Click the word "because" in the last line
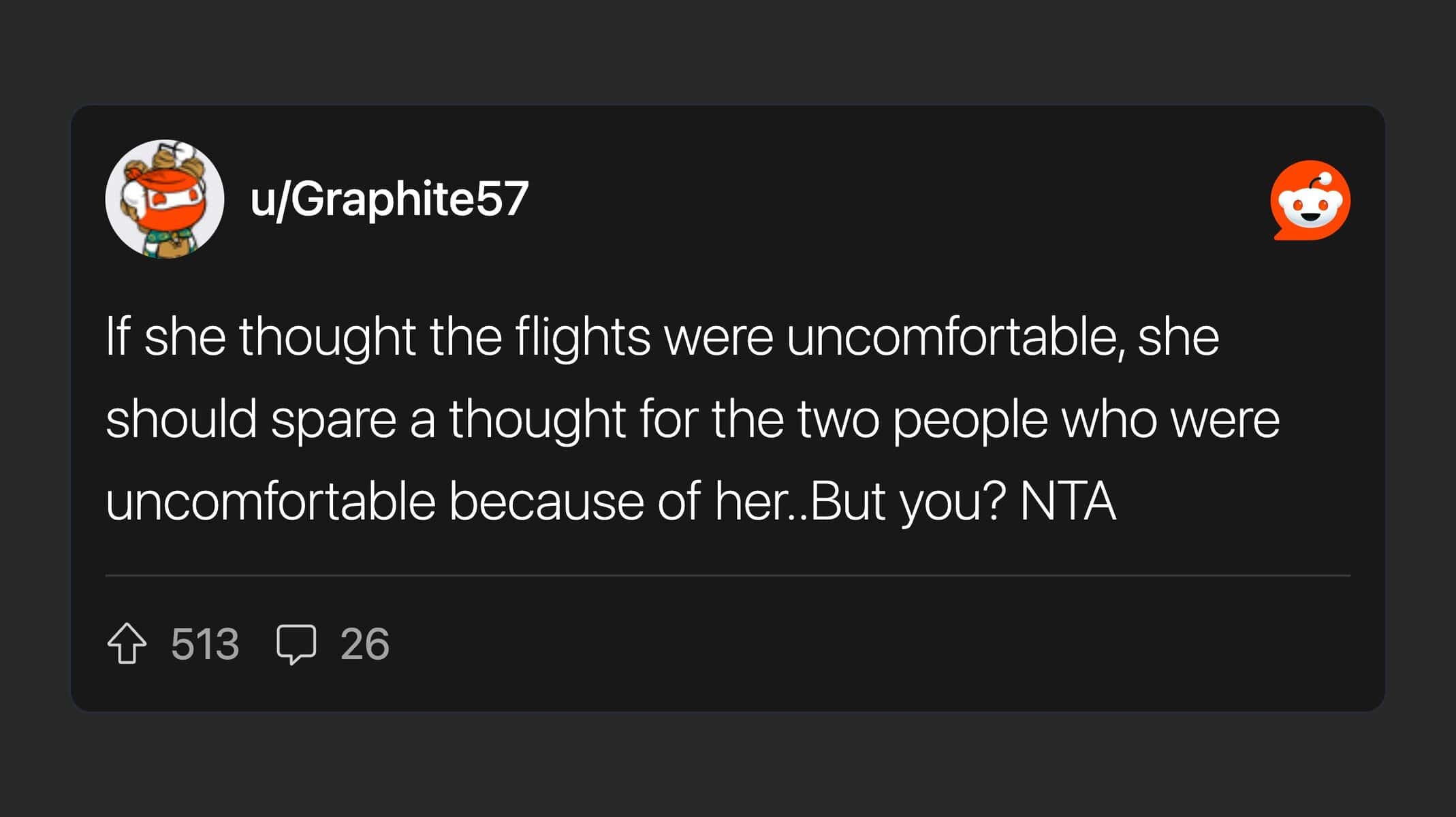Image resolution: width=1456 pixels, height=817 pixels. coord(546,502)
